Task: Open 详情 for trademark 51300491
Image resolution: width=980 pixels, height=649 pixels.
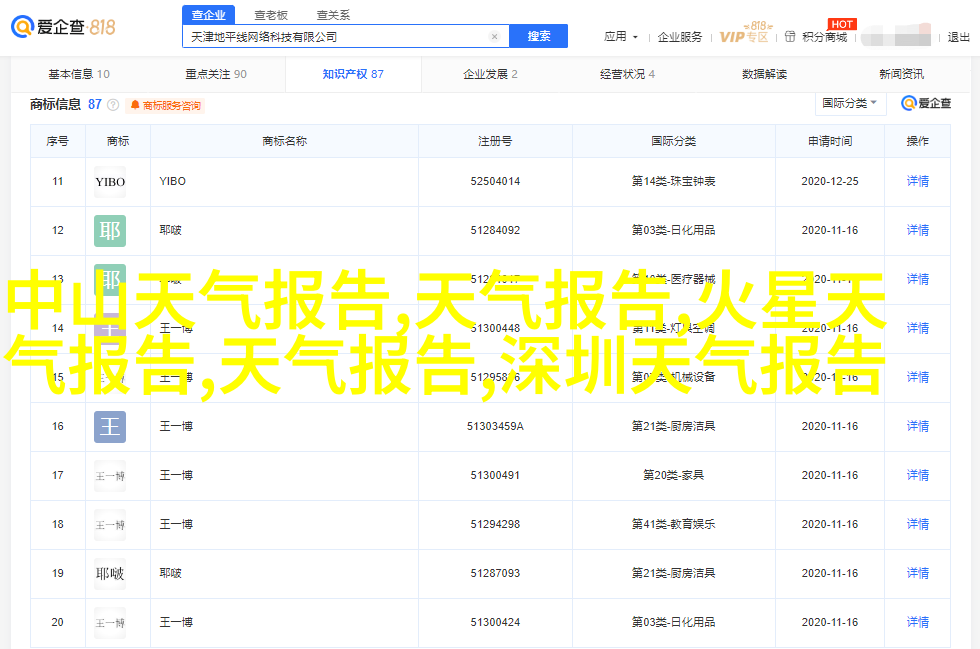Action: 918,475
